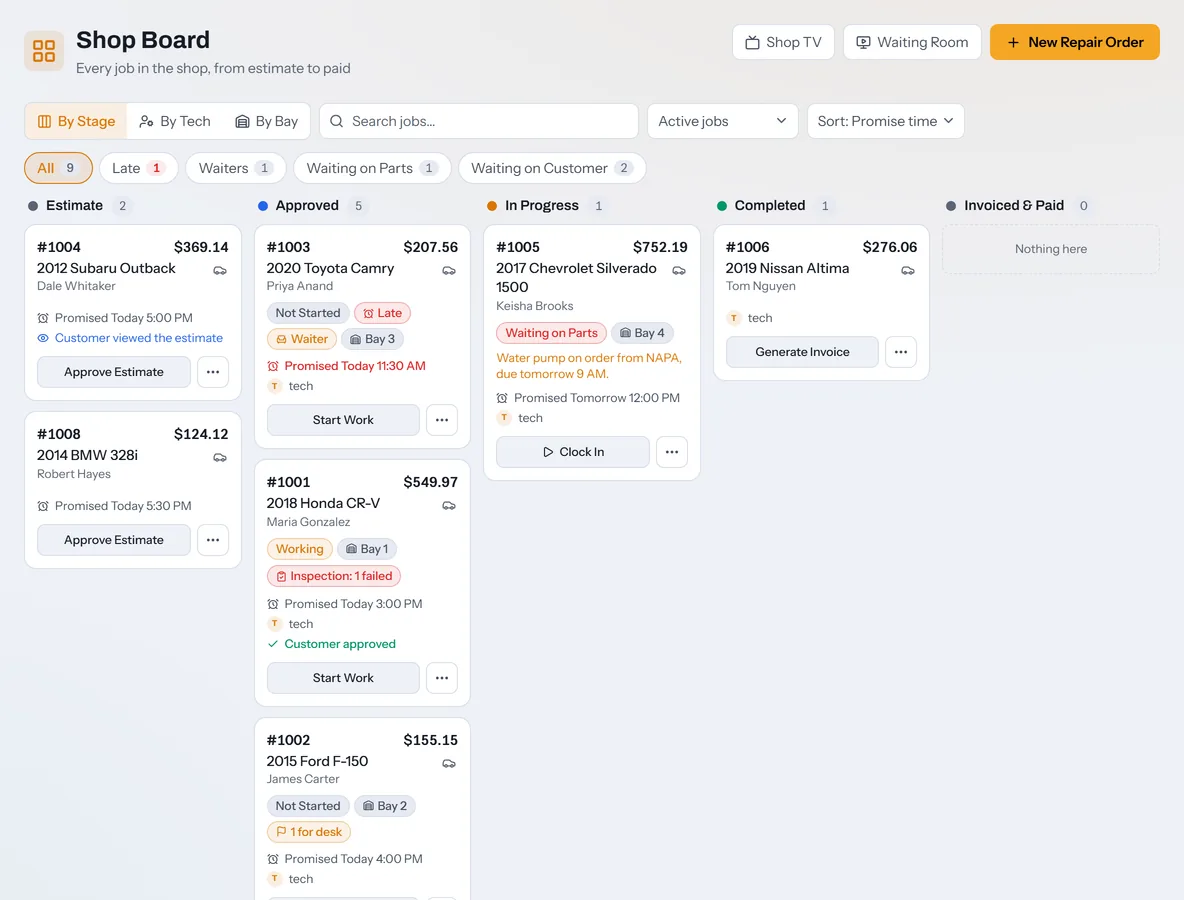Click the In Progress column header
Screen dimensions: 1184x900
pos(541,205)
